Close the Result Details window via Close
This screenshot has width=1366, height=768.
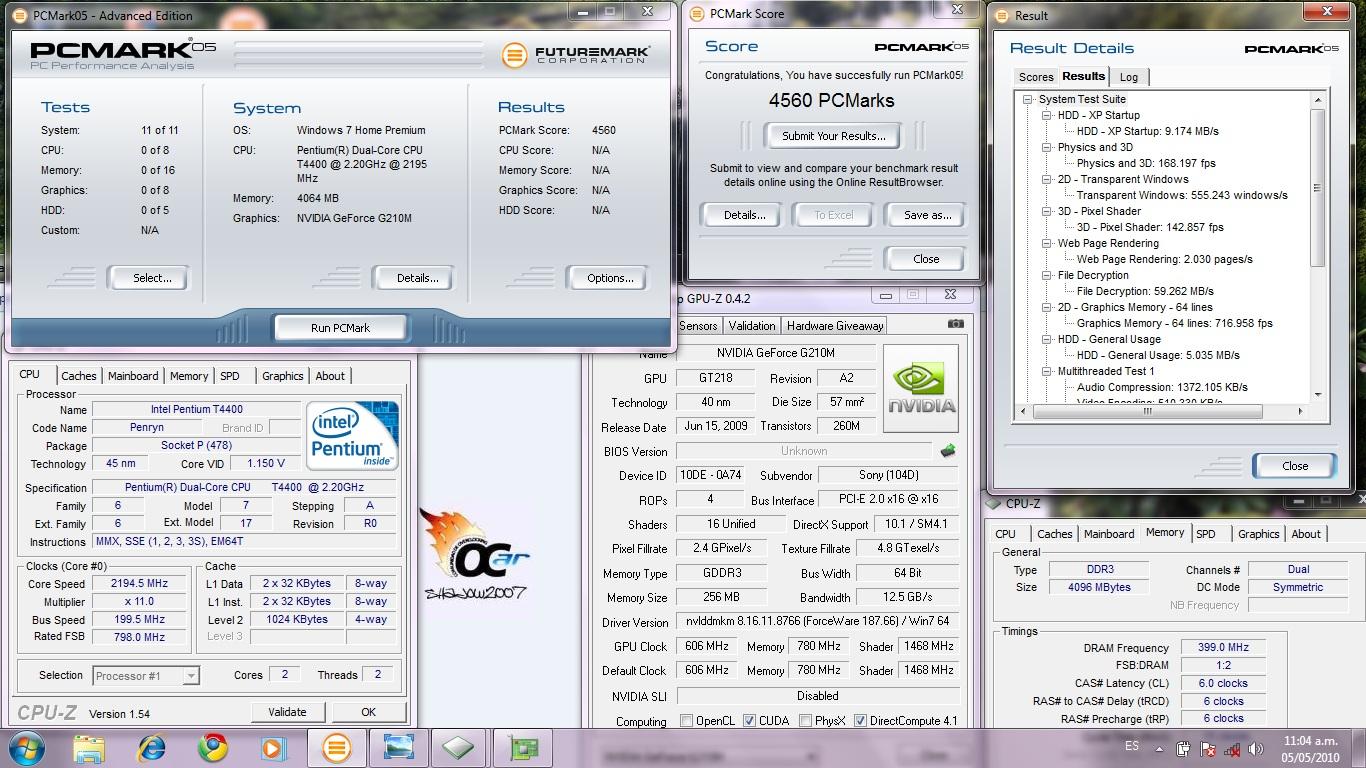[x=1295, y=465]
